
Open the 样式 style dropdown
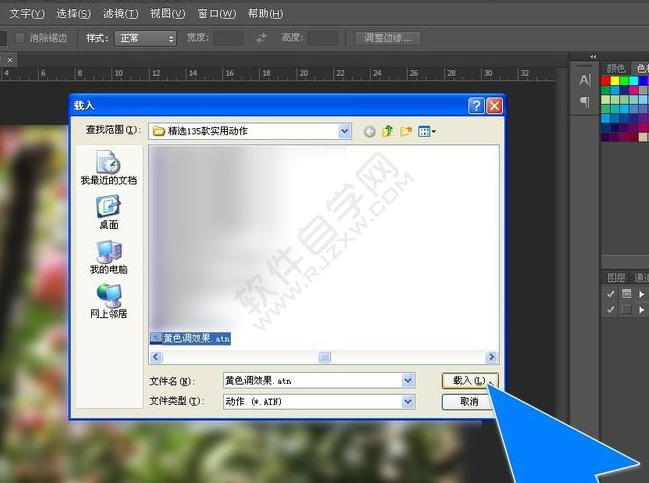(146, 38)
